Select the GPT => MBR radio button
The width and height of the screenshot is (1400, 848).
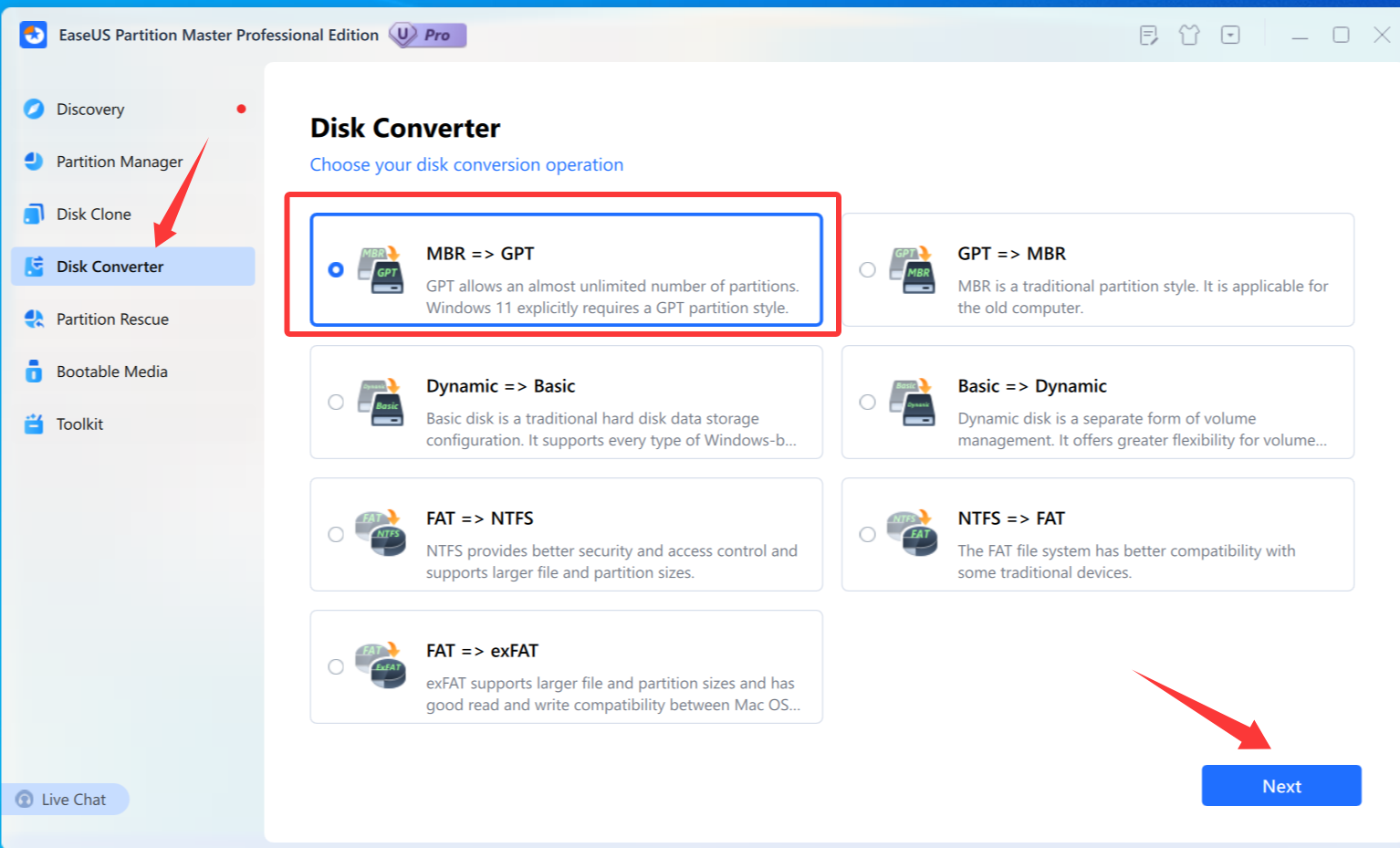[867, 270]
